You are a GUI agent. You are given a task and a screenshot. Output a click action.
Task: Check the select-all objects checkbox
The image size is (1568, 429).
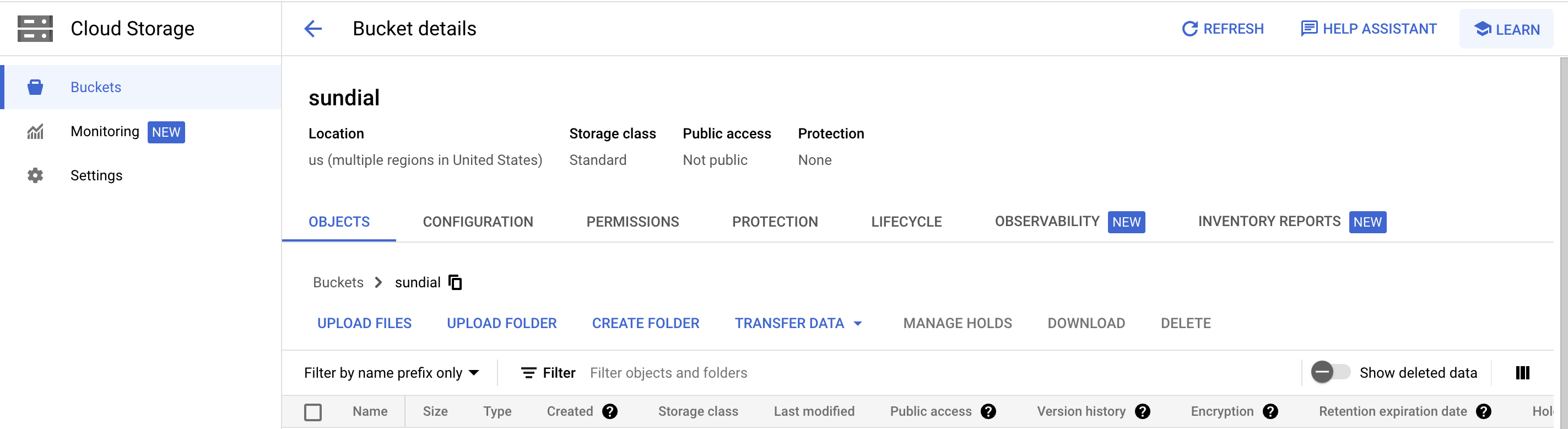click(313, 412)
